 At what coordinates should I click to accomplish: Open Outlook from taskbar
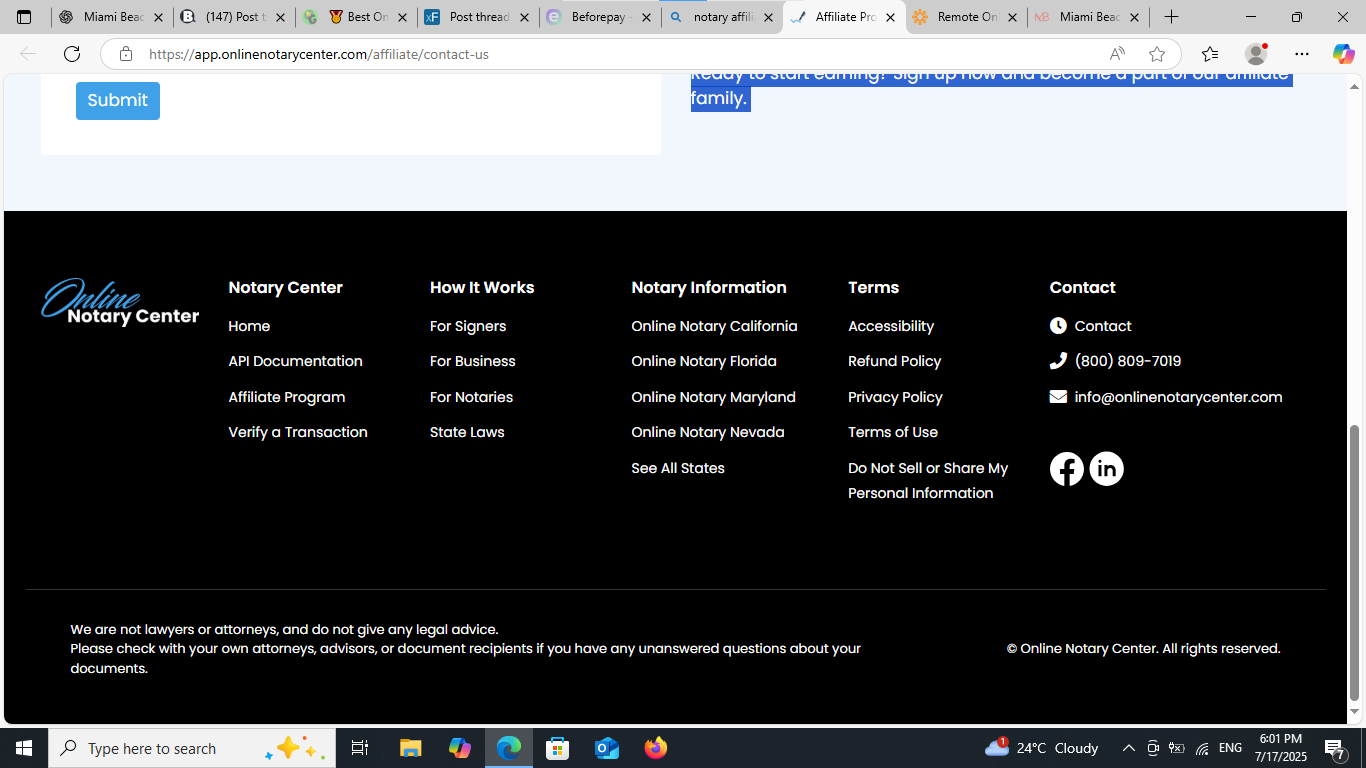click(607, 748)
